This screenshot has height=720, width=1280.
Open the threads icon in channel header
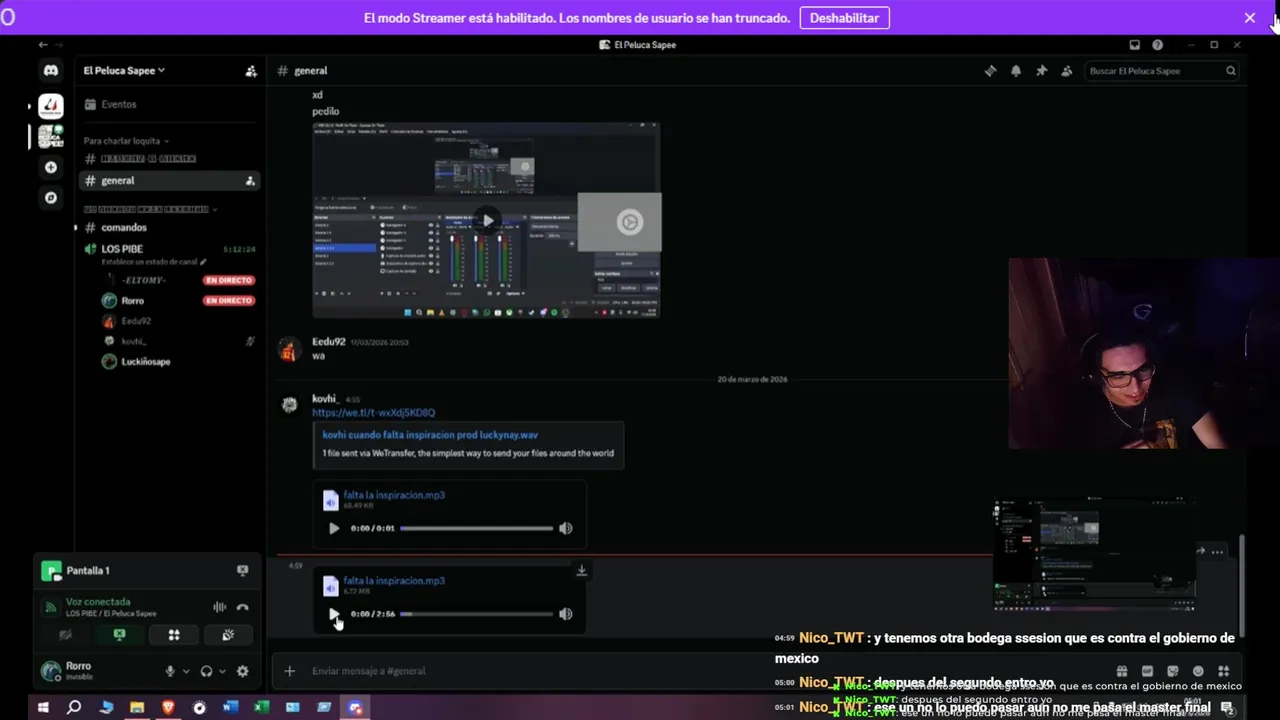[990, 71]
